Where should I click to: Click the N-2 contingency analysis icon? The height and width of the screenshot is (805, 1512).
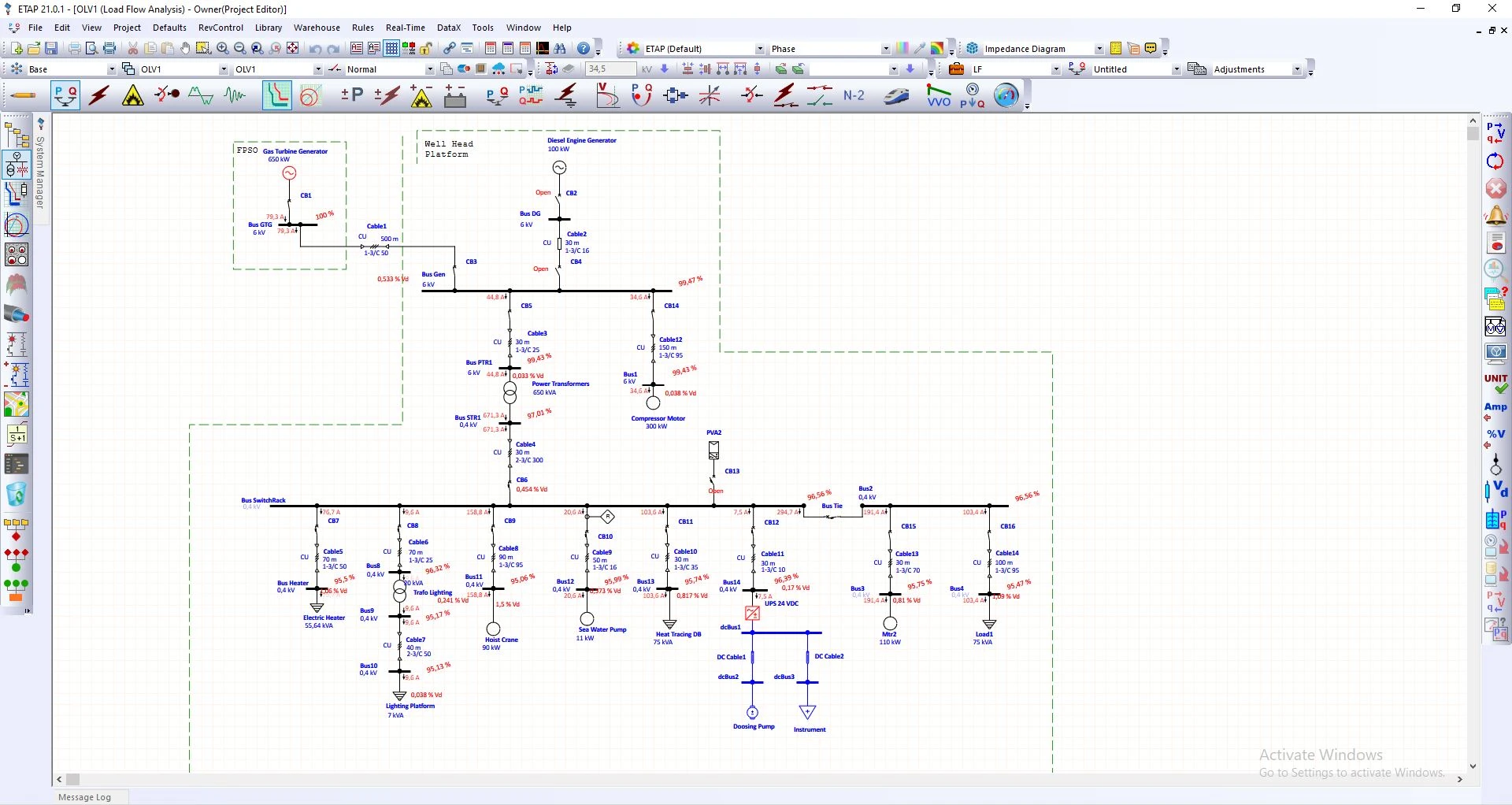pyautogui.click(x=854, y=96)
